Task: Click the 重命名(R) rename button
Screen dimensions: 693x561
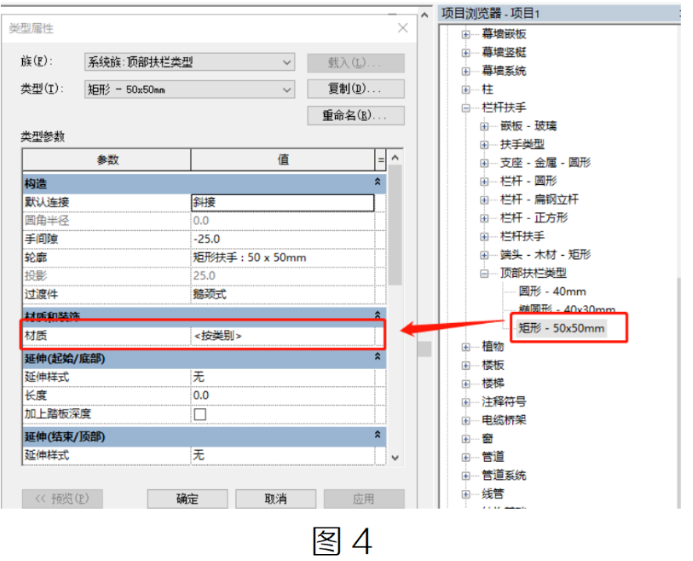Action: click(356, 116)
